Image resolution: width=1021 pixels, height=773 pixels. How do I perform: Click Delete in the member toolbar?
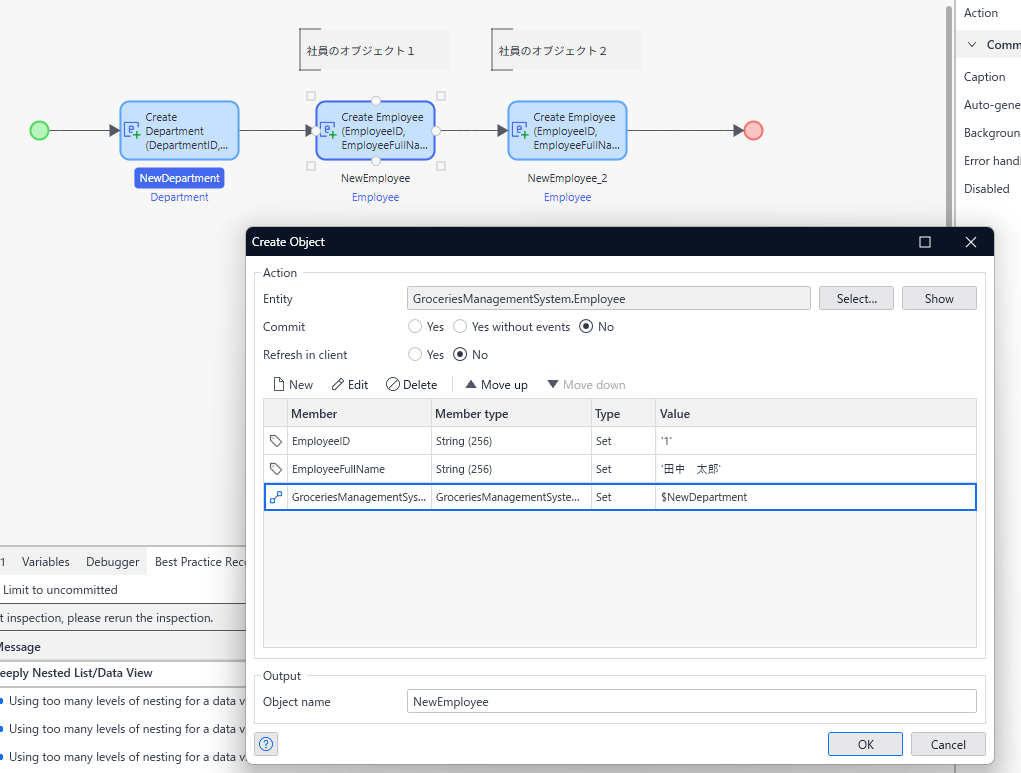412,384
